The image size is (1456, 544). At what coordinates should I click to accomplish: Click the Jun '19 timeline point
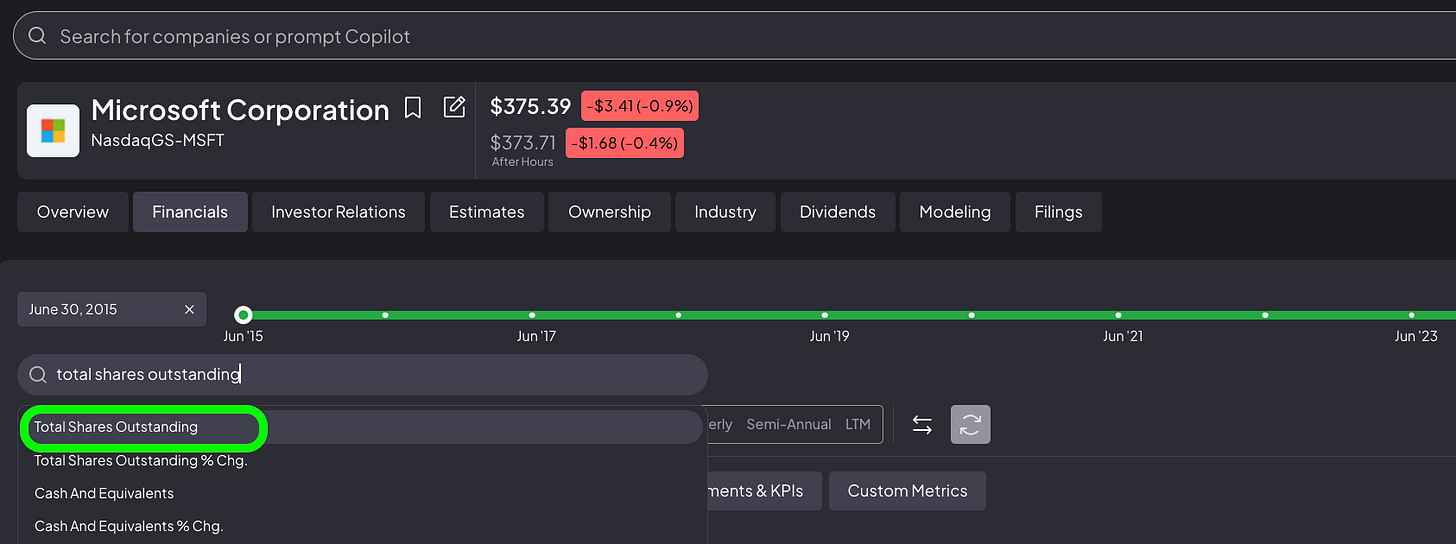(x=825, y=315)
